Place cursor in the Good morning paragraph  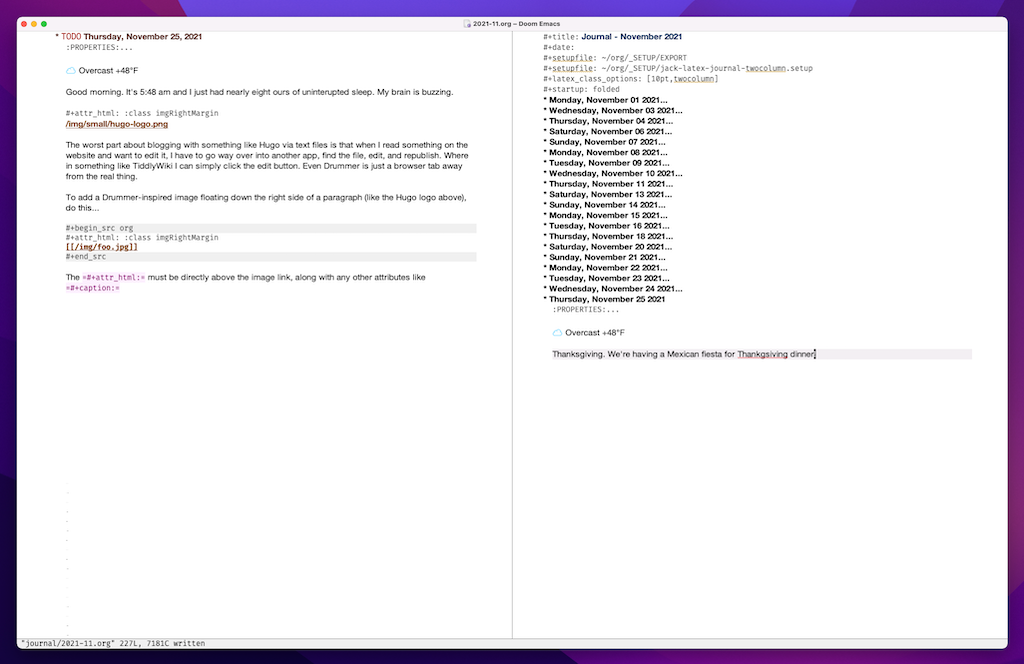coord(259,92)
